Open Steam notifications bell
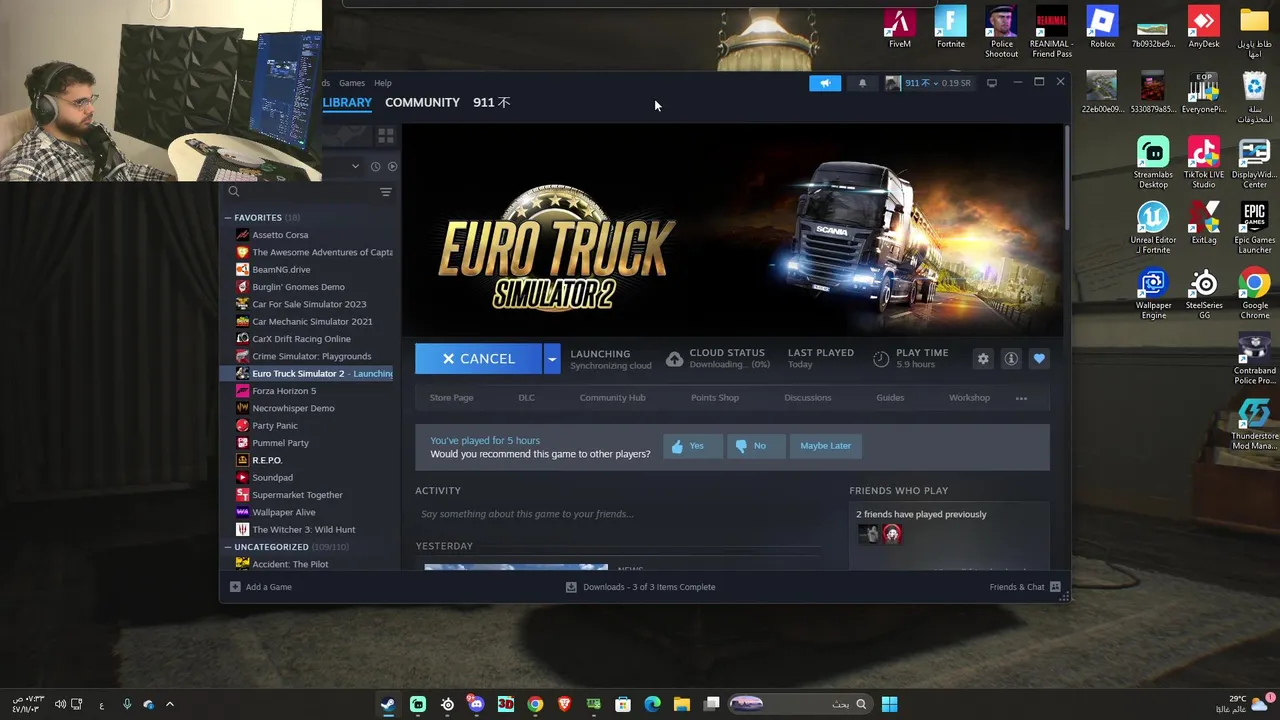This screenshot has width=1280, height=720. (862, 83)
